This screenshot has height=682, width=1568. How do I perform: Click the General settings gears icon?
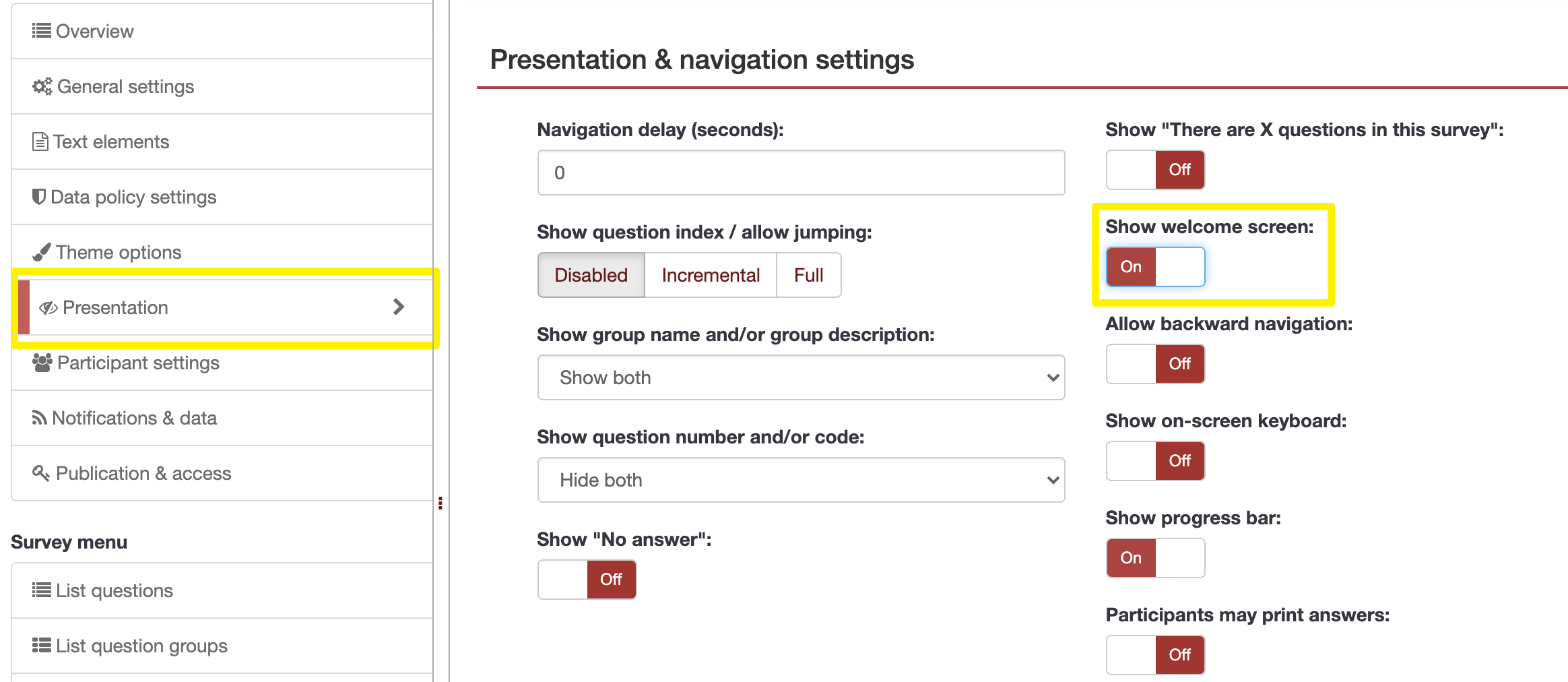click(42, 86)
